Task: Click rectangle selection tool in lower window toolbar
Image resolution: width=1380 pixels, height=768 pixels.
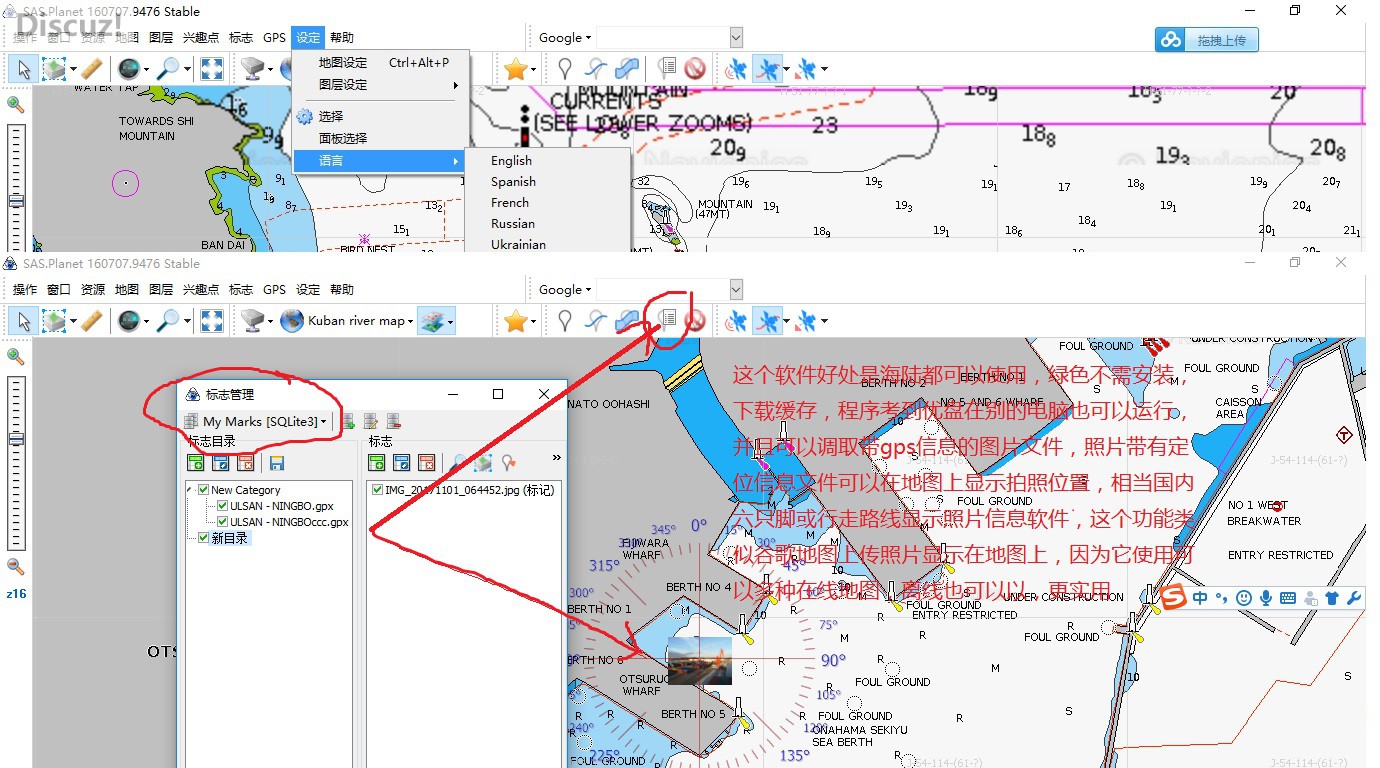Action: (54, 321)
